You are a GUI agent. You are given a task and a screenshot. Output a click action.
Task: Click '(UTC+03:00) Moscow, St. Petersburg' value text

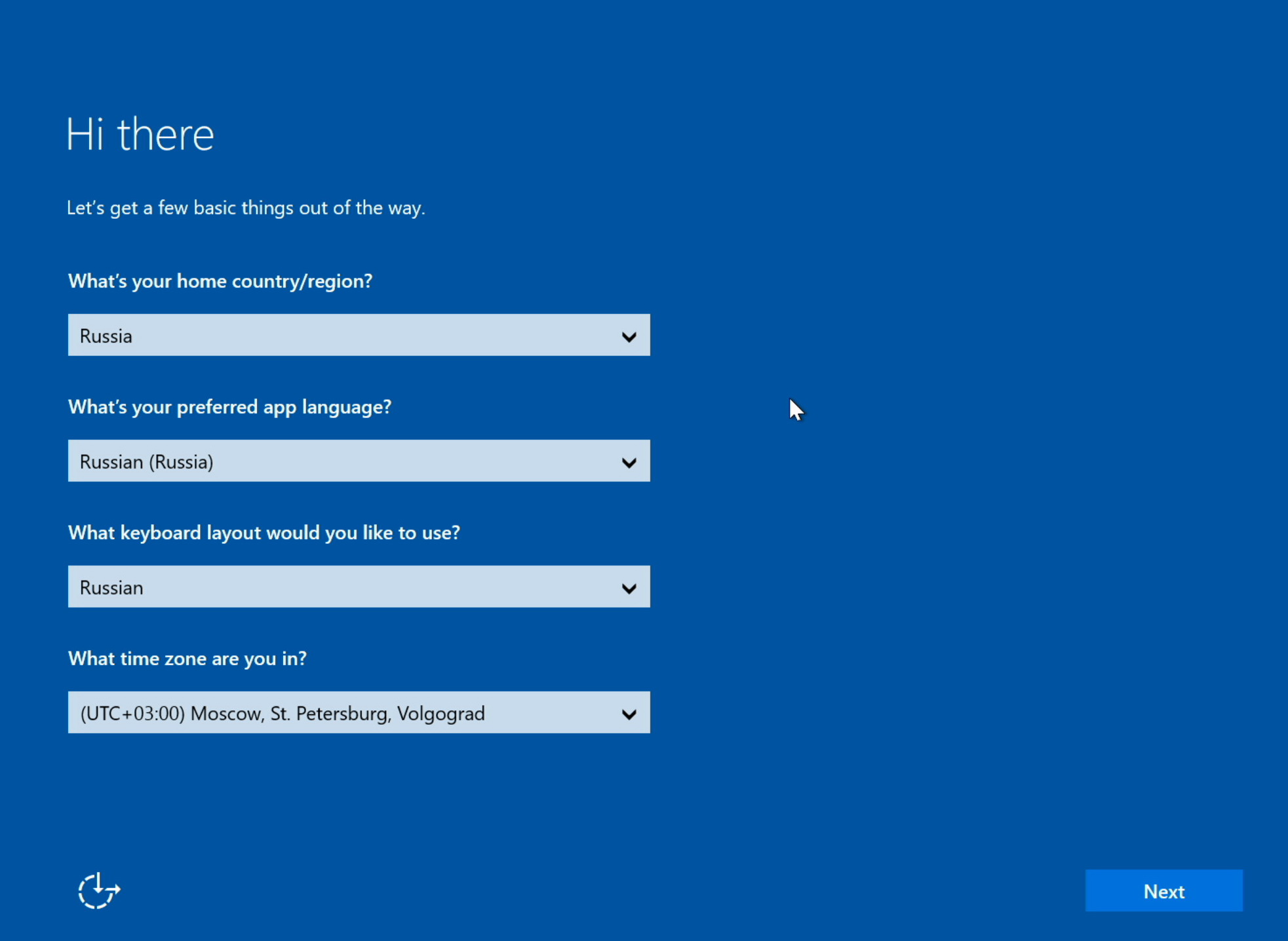(282, 714)
